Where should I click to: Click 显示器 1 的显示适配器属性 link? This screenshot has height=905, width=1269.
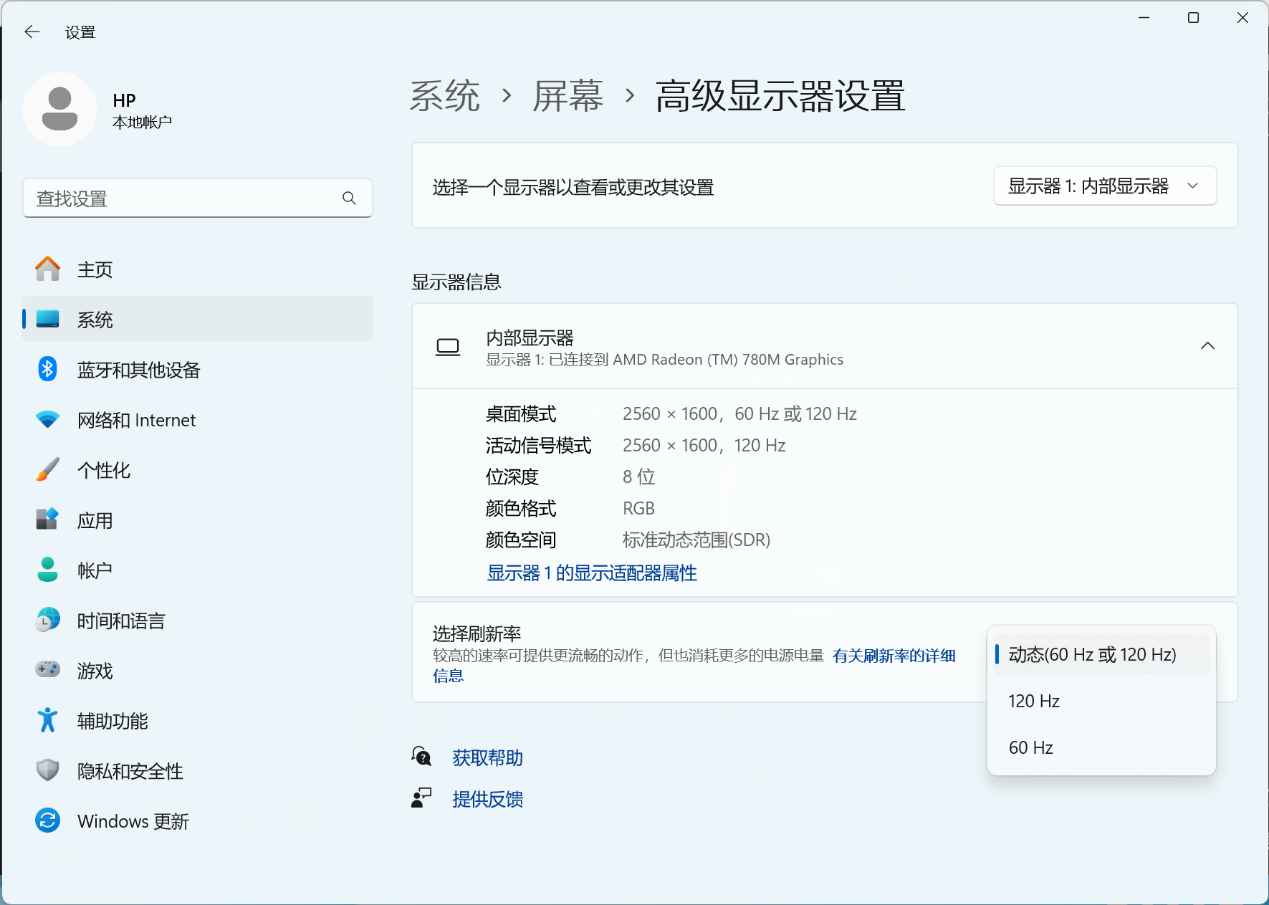591,573
